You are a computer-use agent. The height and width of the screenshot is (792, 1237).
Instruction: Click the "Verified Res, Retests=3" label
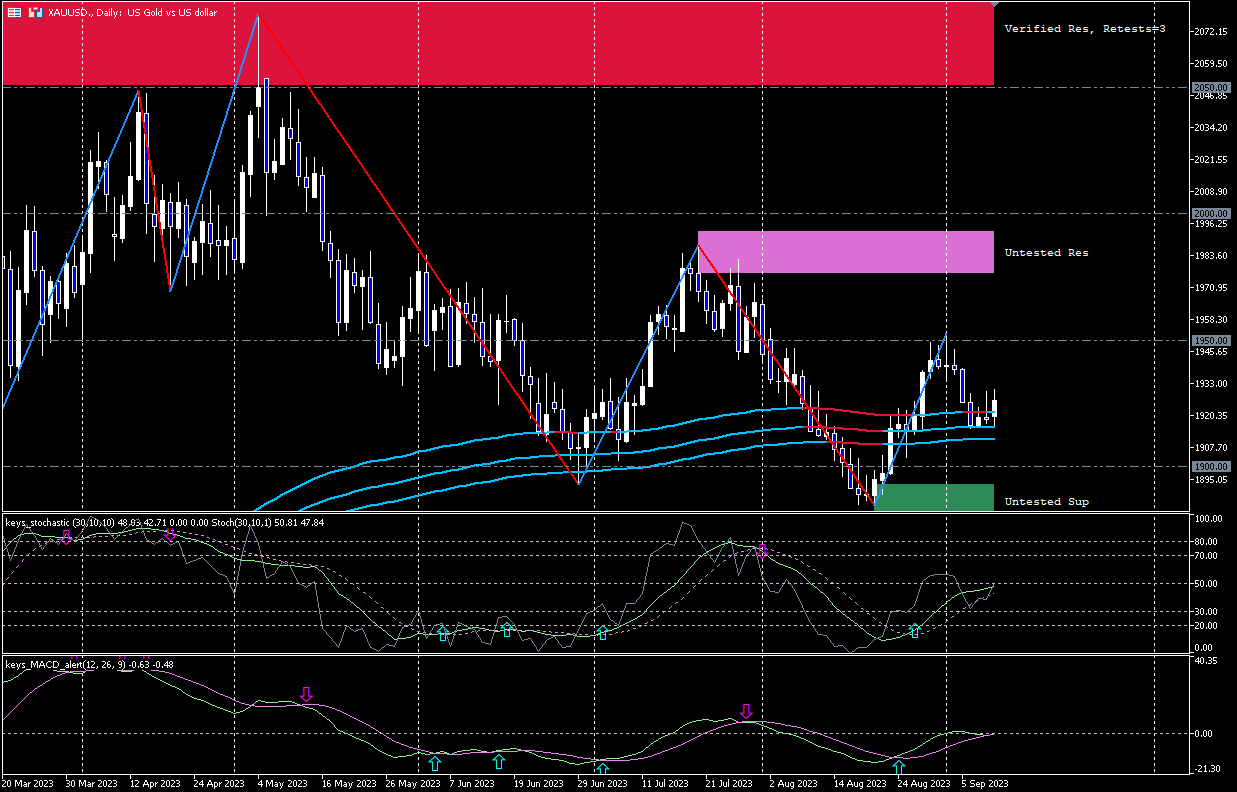pos(1085,29)
